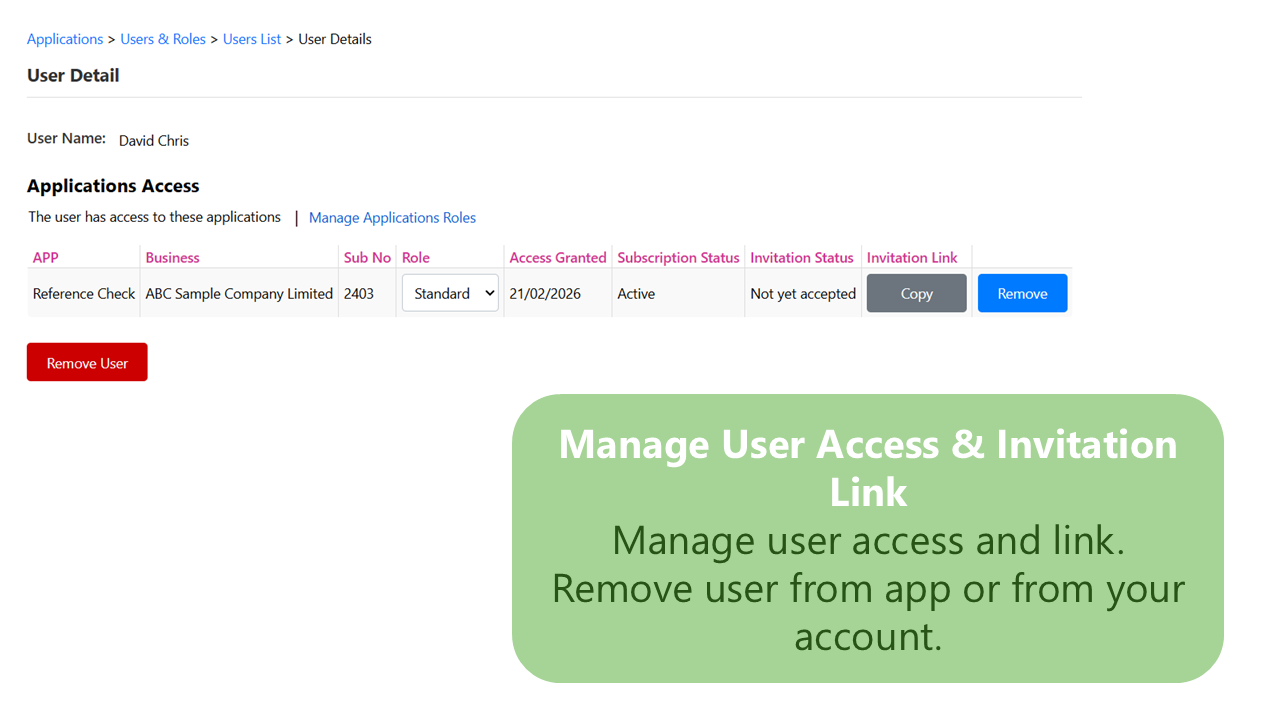This screenshot has width=1280, height=720.
Task: Select the user name David Chris
Action: point(153,140)
